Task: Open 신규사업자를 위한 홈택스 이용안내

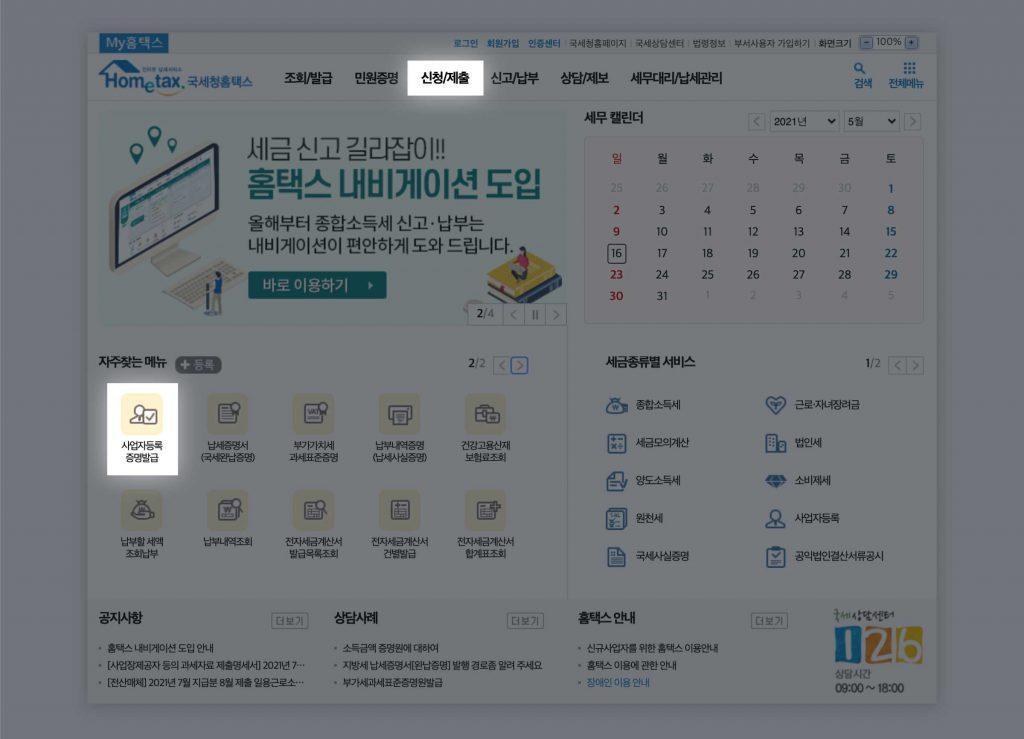Action: click(652, 648)
